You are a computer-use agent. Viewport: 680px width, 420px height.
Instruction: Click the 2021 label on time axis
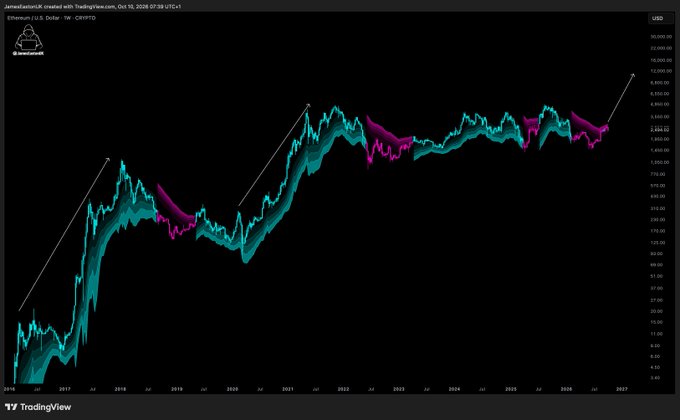(288, 389)
